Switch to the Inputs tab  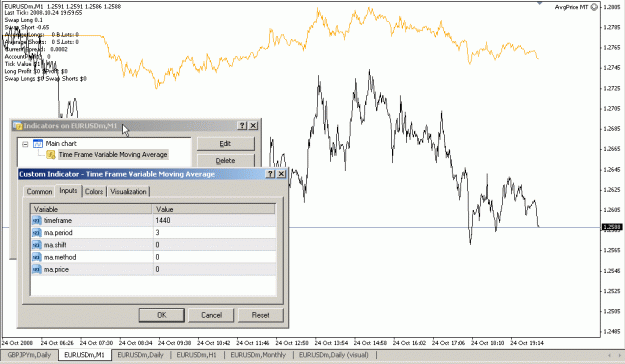coord(68,191)
